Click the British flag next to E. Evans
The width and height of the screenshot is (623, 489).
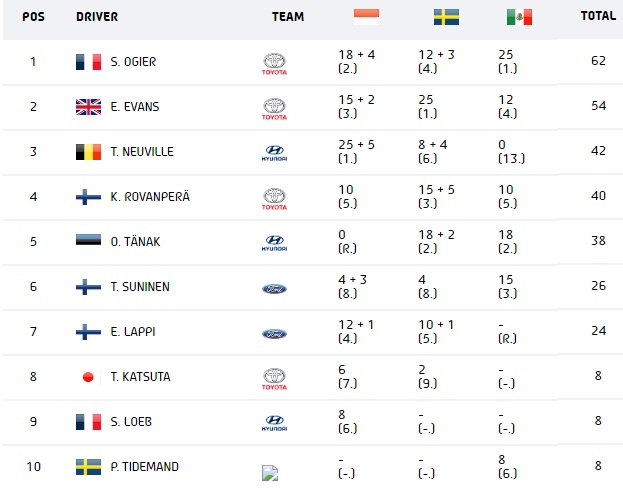(88, 107)
